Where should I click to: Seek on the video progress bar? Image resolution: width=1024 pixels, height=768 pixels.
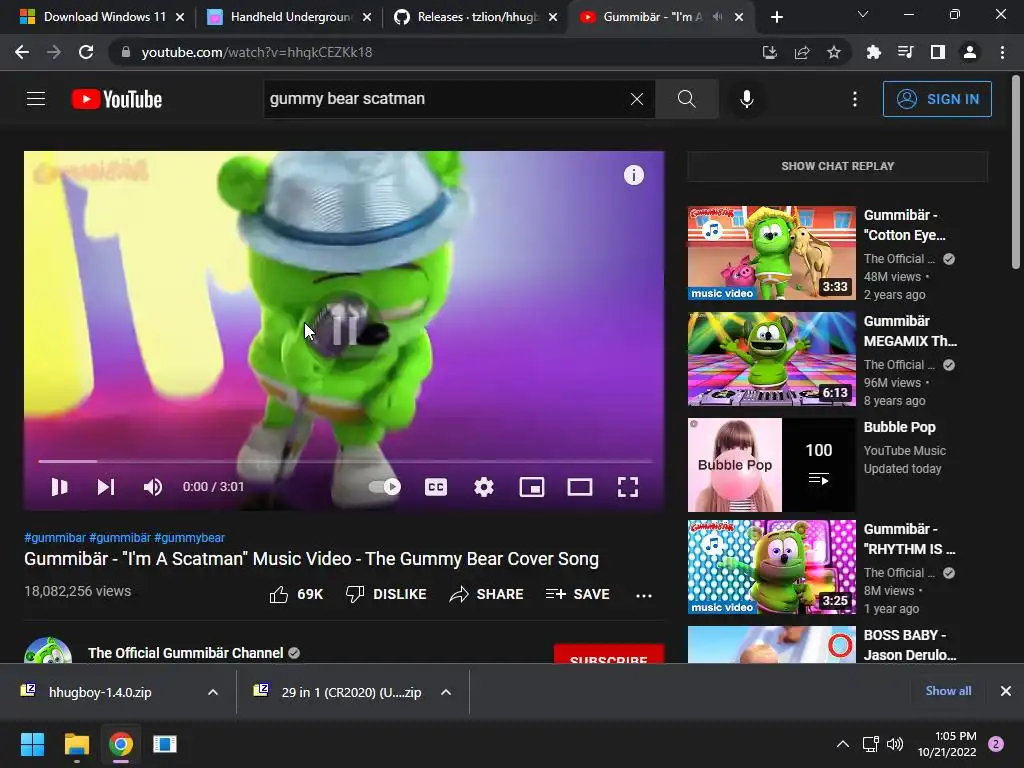pyautogui.click(x=345, y=461)
